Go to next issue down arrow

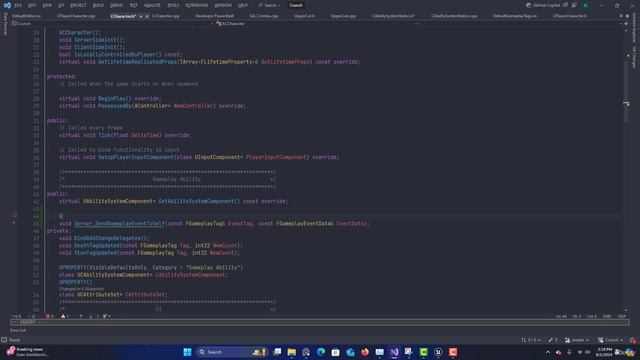click(90, 316)
